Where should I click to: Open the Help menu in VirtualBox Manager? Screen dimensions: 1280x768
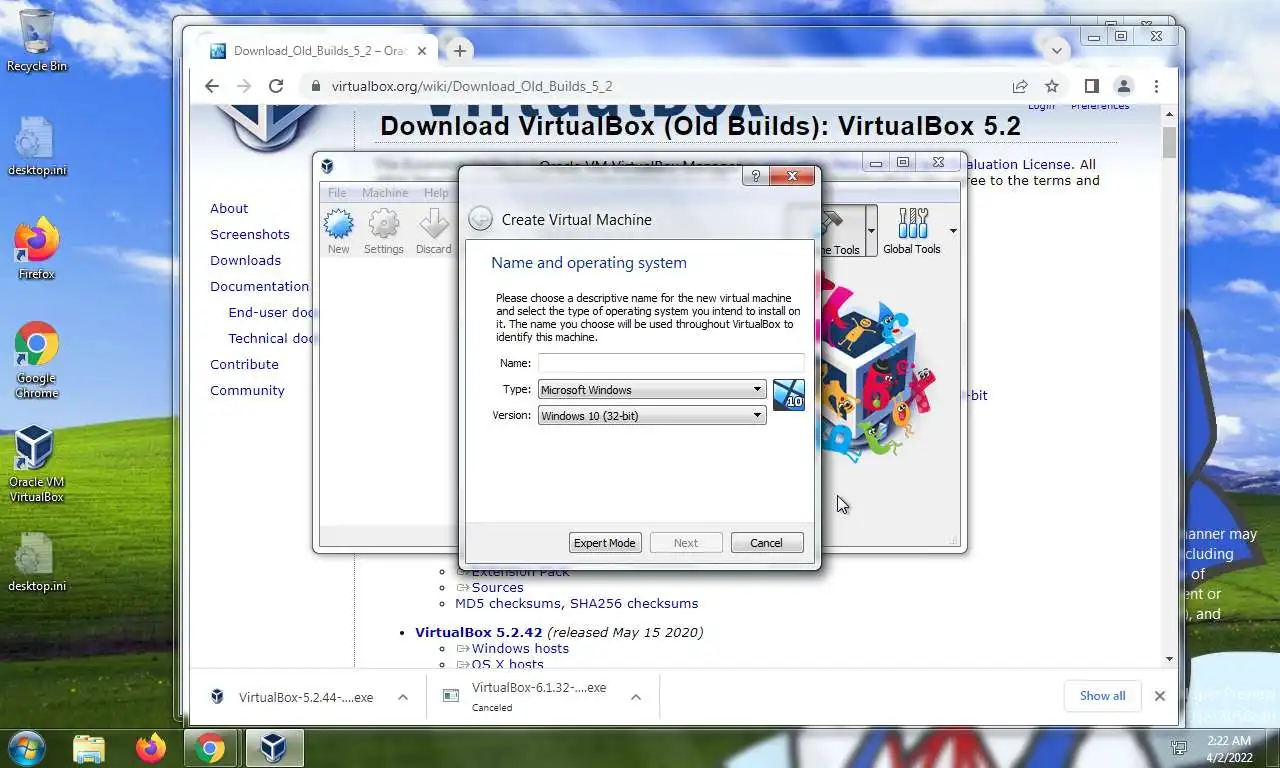tap(436, 193)
